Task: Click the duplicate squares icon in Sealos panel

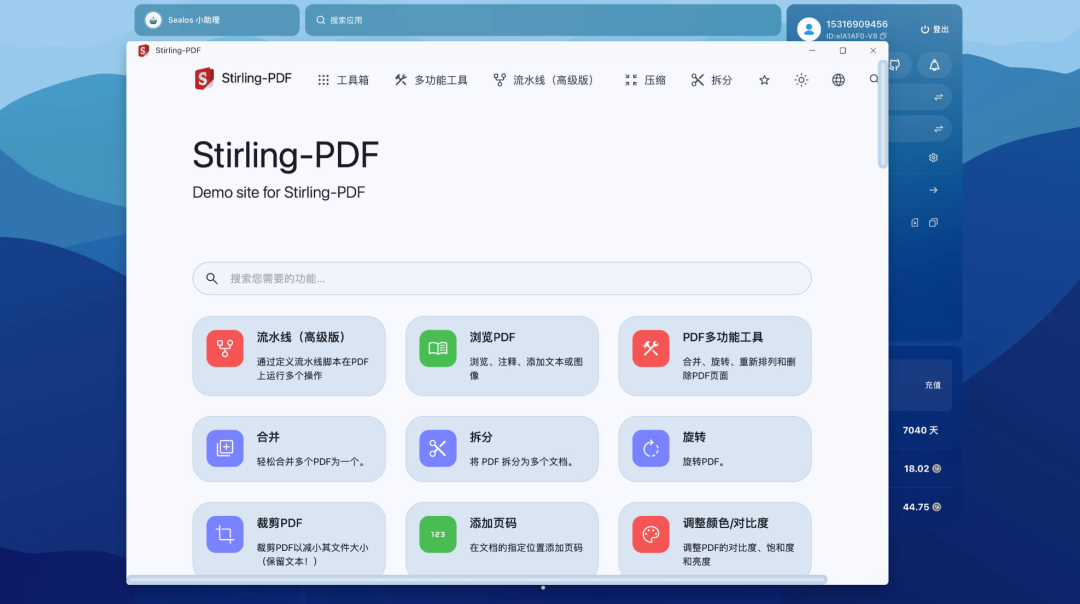Action: click(933, 222)
